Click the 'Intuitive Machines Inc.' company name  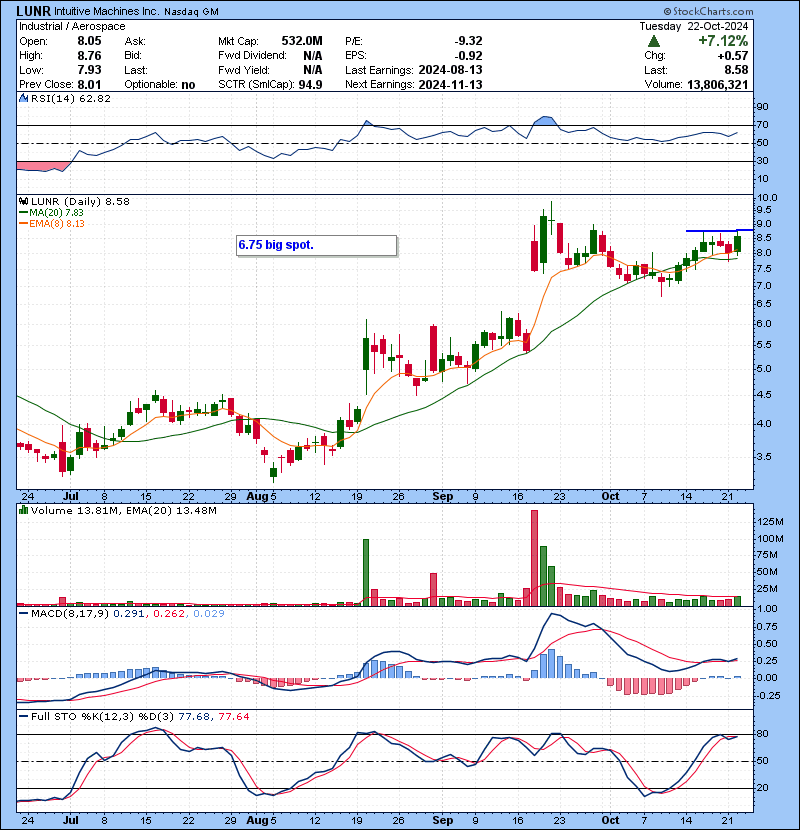pos(106,11)
